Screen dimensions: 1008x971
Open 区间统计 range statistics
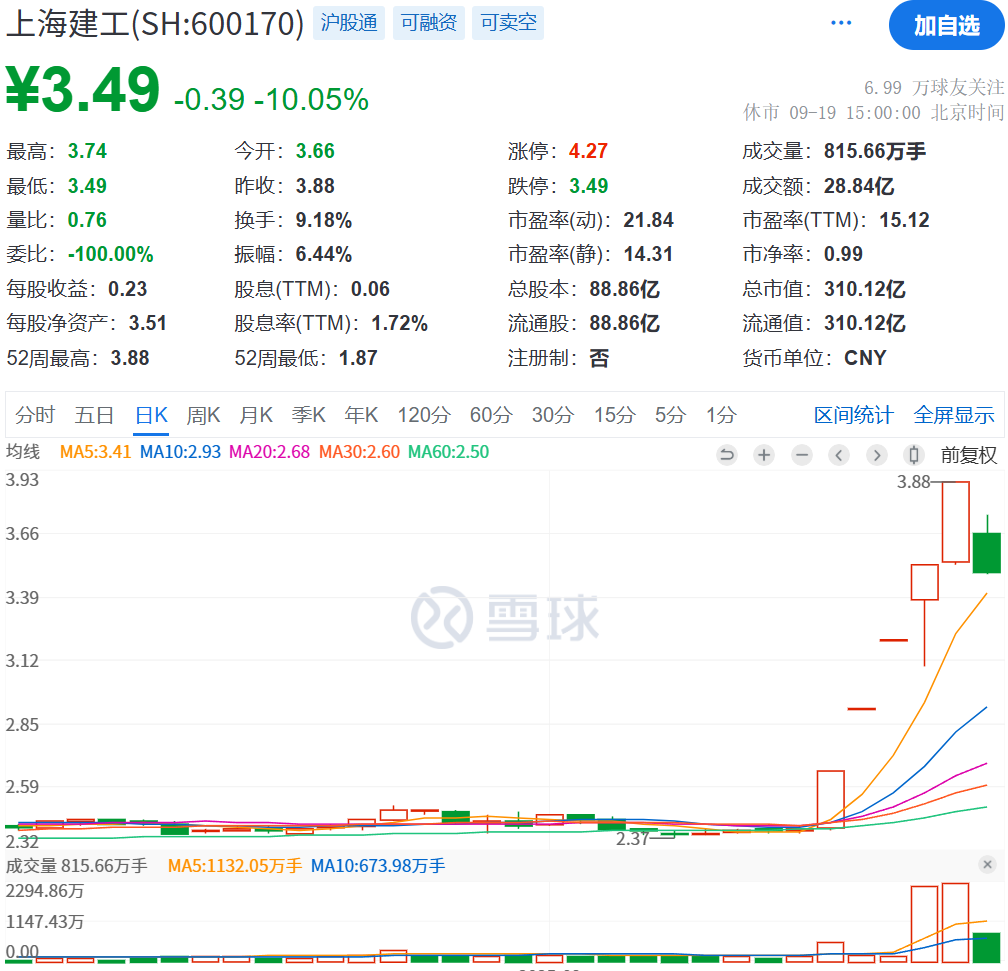pos(854,415)
